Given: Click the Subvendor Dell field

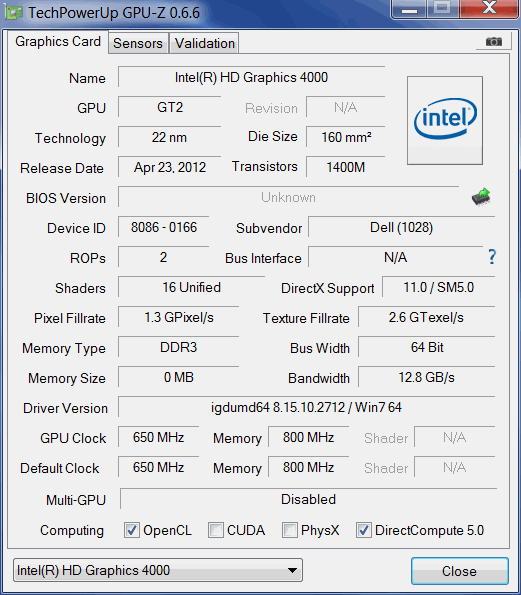Looking at the screenshot, I should pos(401,227).
